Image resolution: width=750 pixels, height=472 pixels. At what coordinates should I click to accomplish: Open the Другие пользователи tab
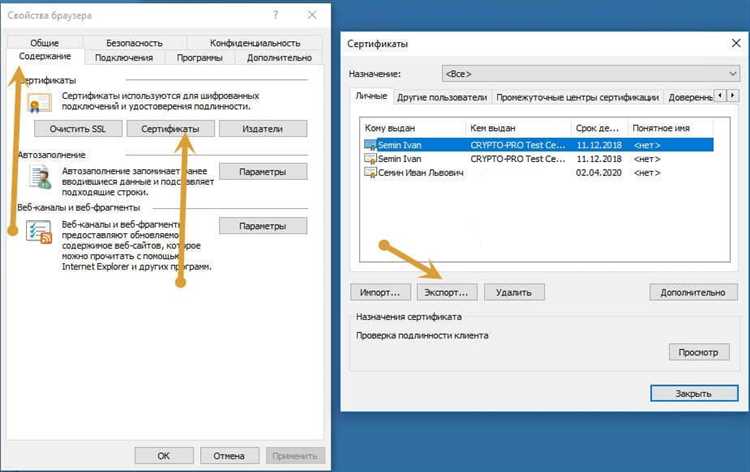[442, 97]
